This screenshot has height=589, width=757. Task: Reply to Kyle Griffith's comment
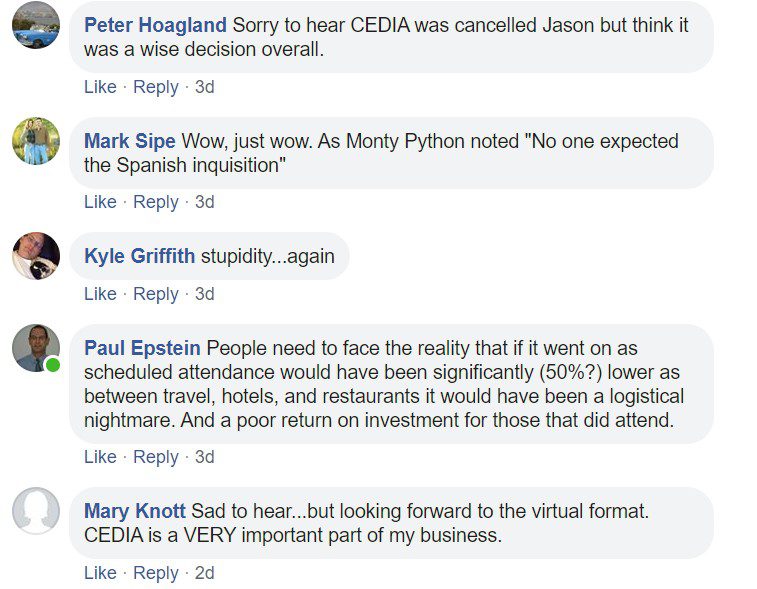click(155, 294)
